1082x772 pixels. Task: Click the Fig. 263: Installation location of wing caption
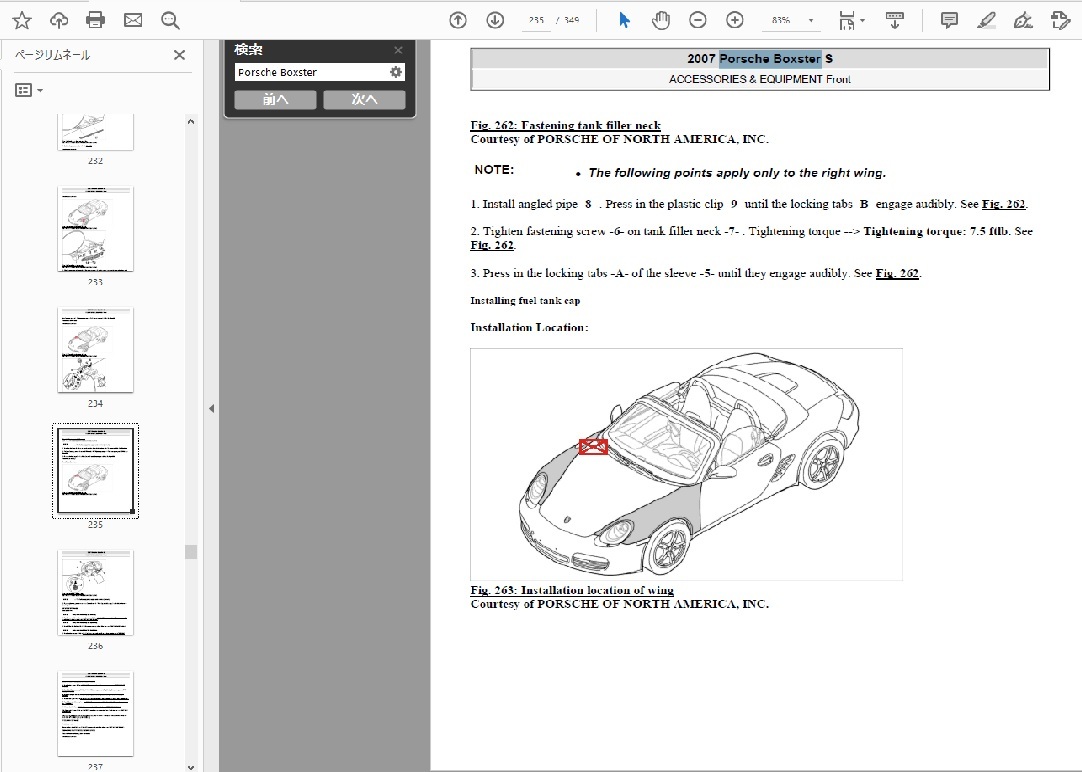click(572, 590)
